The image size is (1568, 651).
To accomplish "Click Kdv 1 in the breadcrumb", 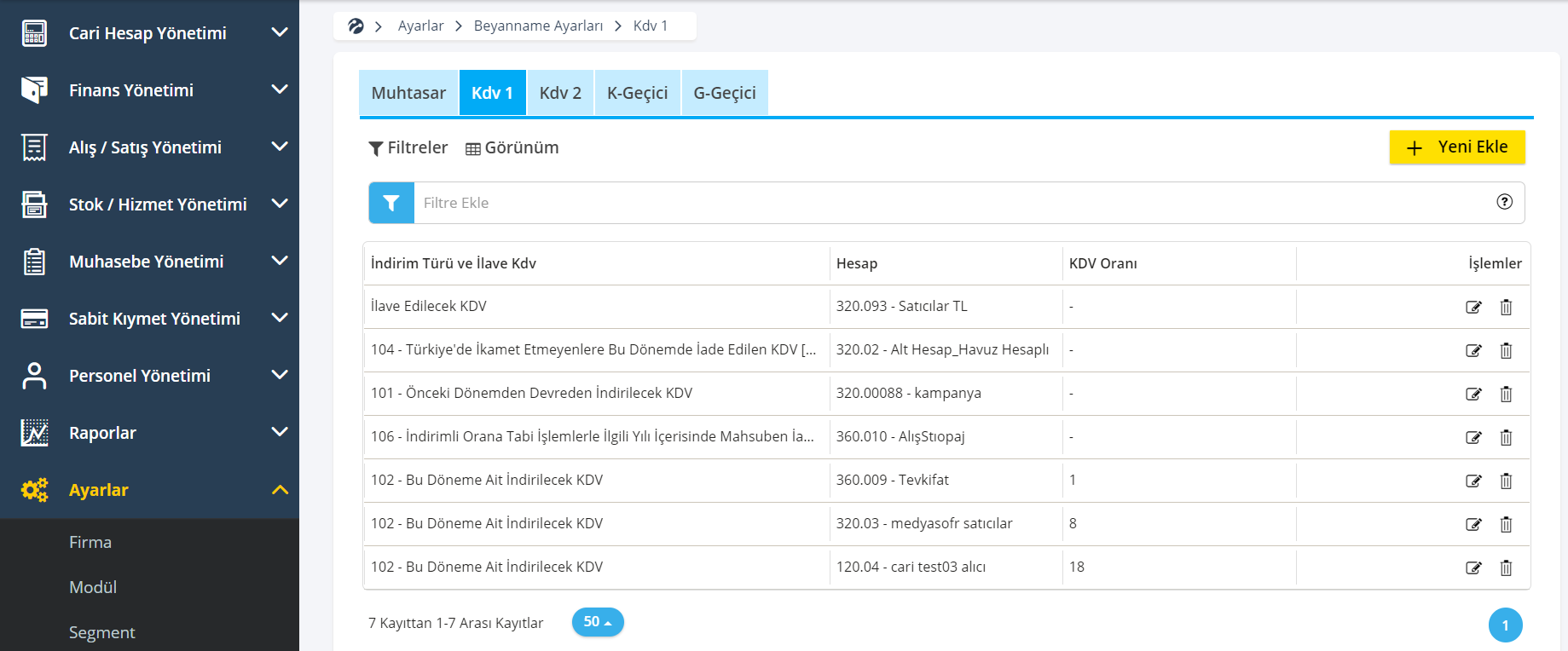I will coord(651,26).
